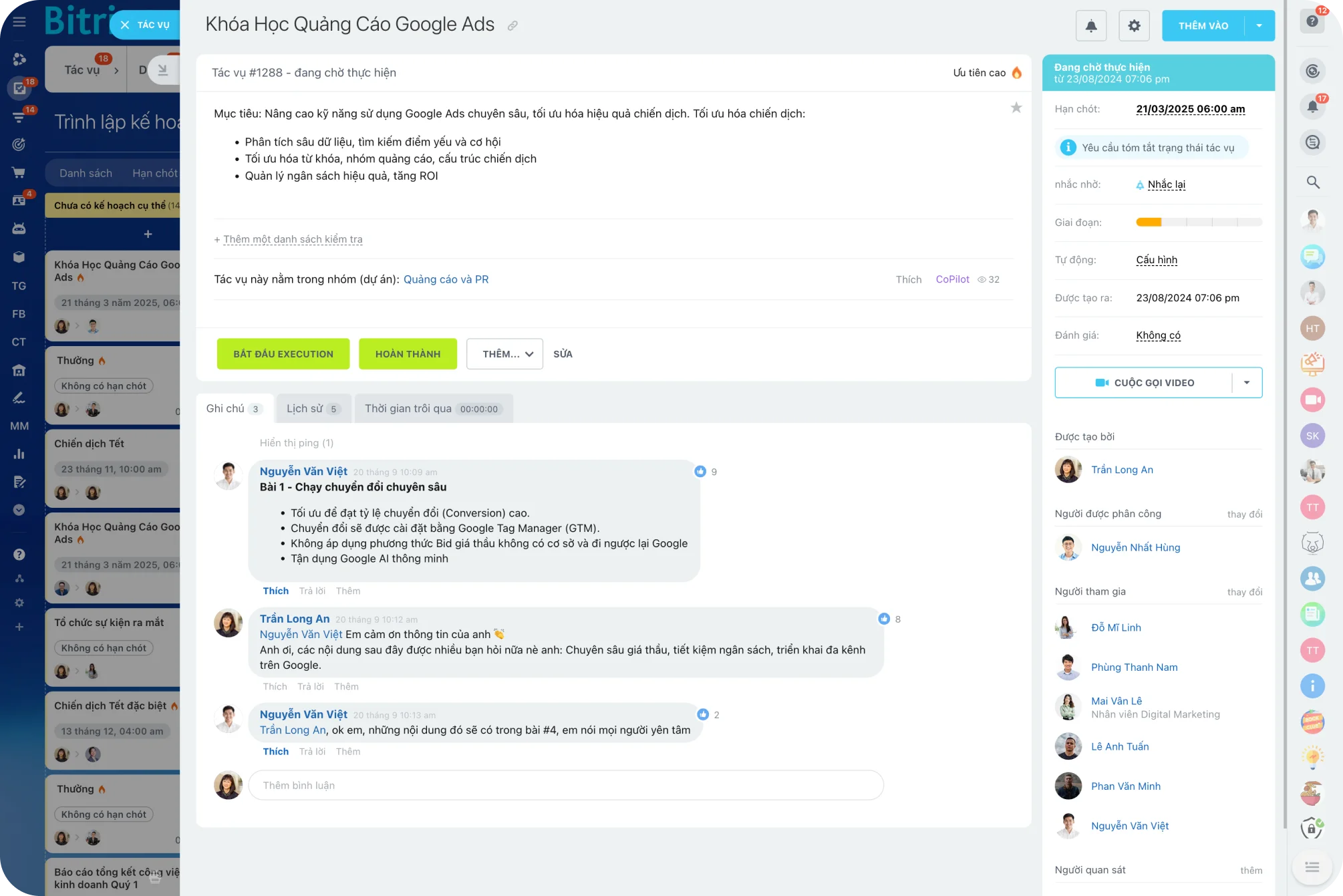
Task: Like the task via Thích near CoPilot
Action: pos(909,279)
